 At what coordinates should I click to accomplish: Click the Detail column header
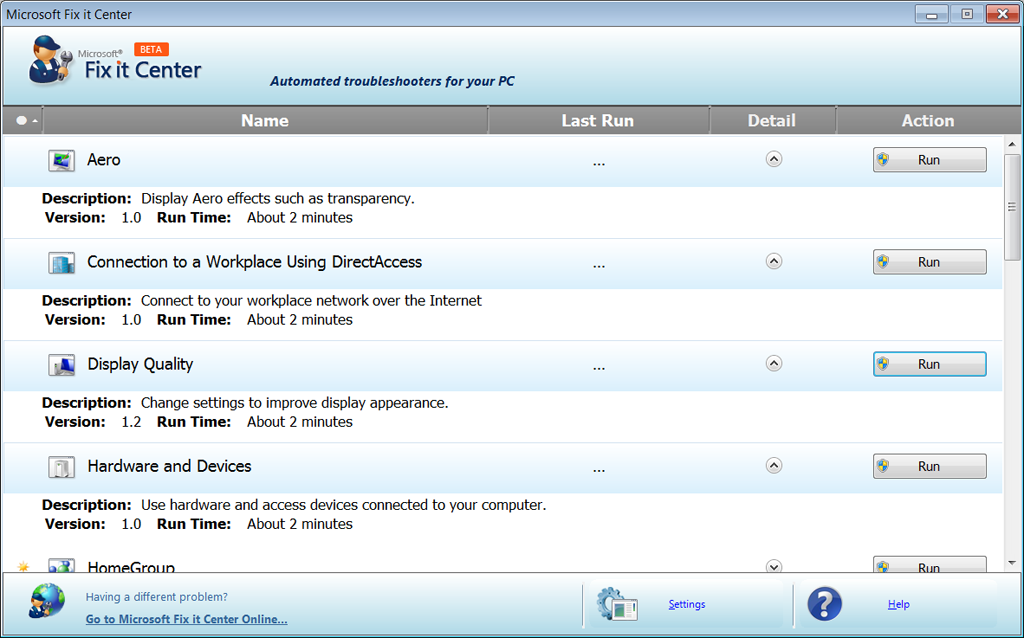772,121
